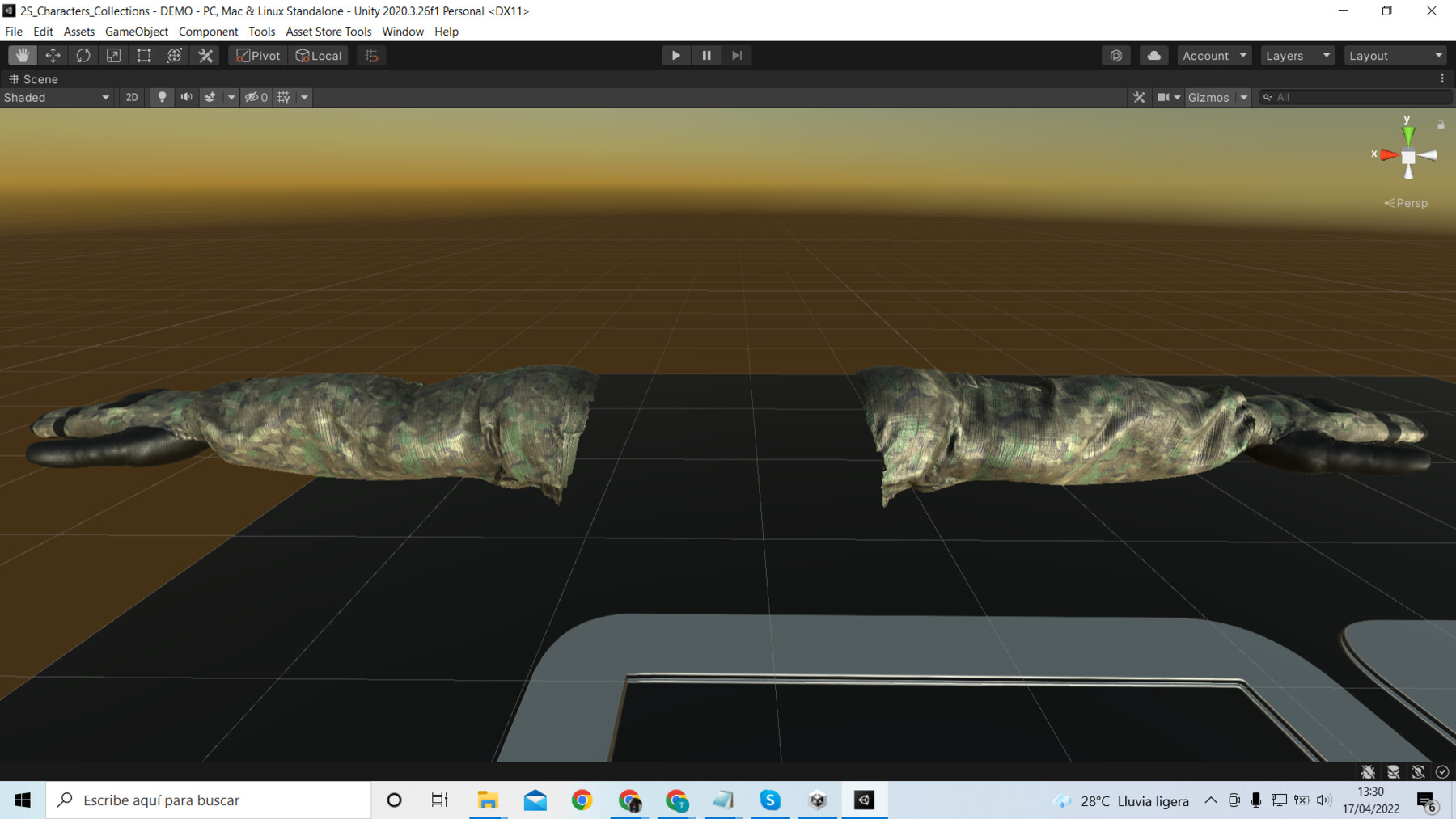
Task: Select the Move tool
Action: pyautogui.click(x=53, y=55)
